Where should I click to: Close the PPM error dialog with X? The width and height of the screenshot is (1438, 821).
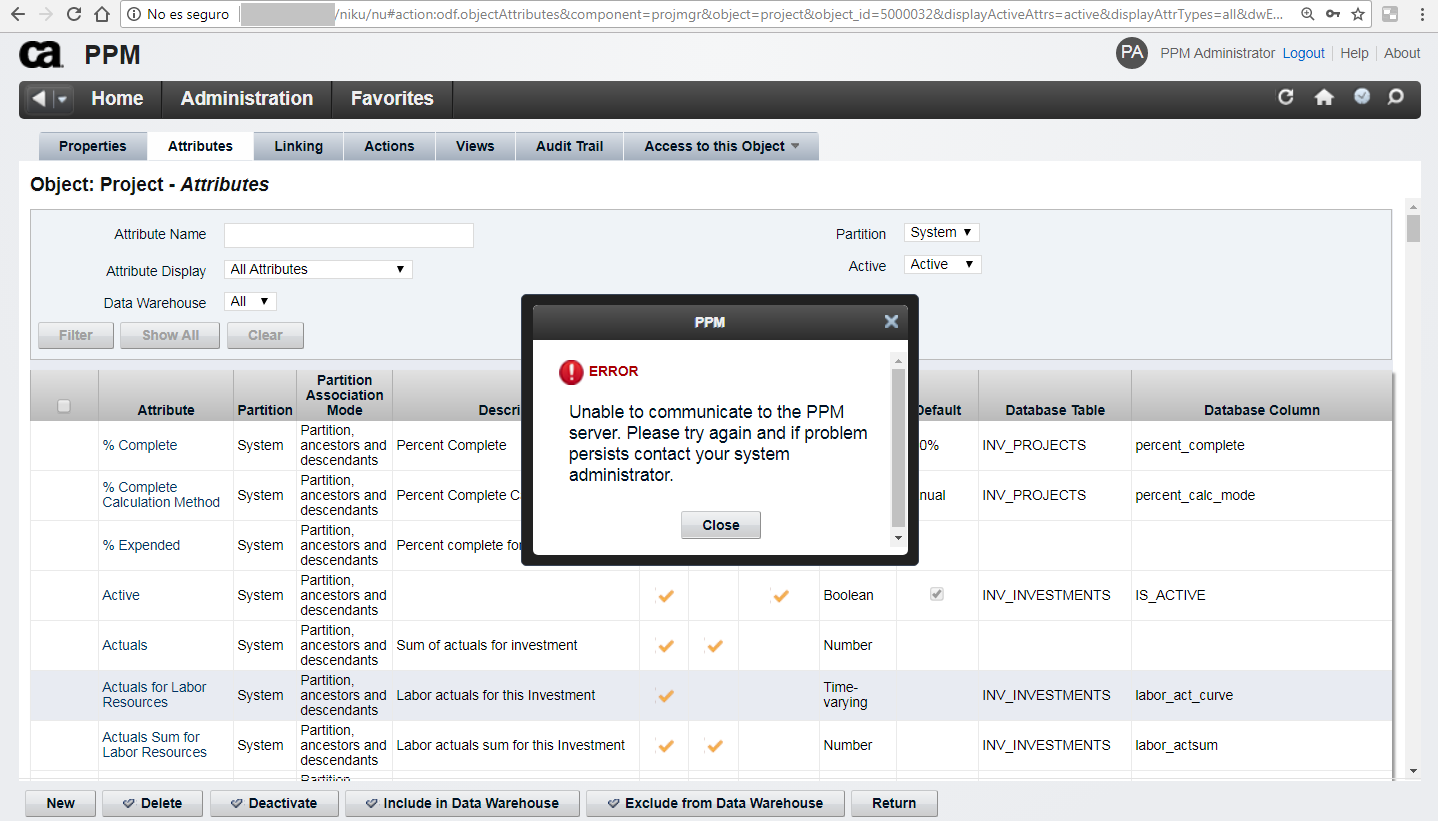pos(891,322)
